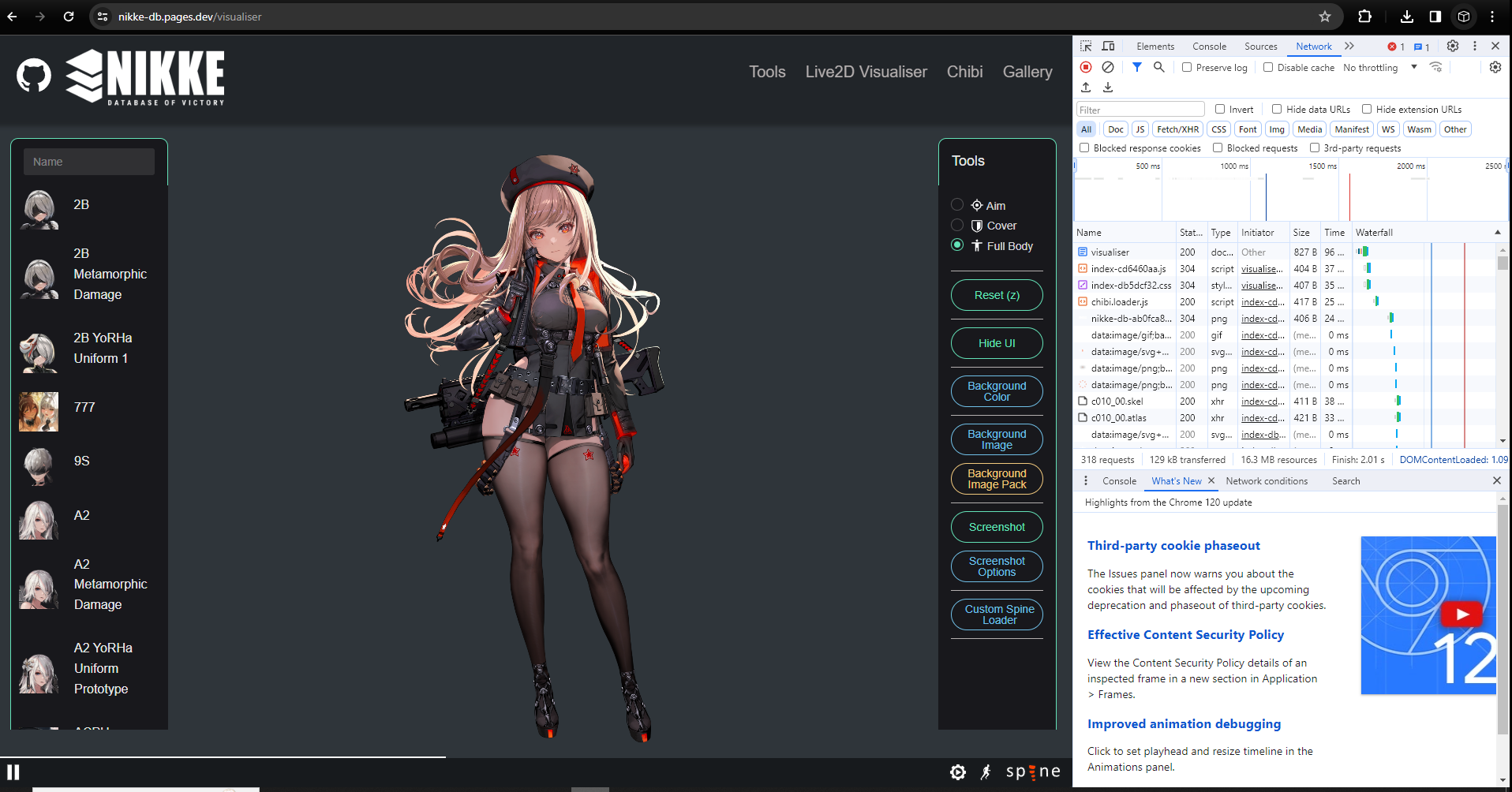Sort by Waterfall column arrow
This screenshot has width=1512, height=792.
click(x=1498, y=232)
